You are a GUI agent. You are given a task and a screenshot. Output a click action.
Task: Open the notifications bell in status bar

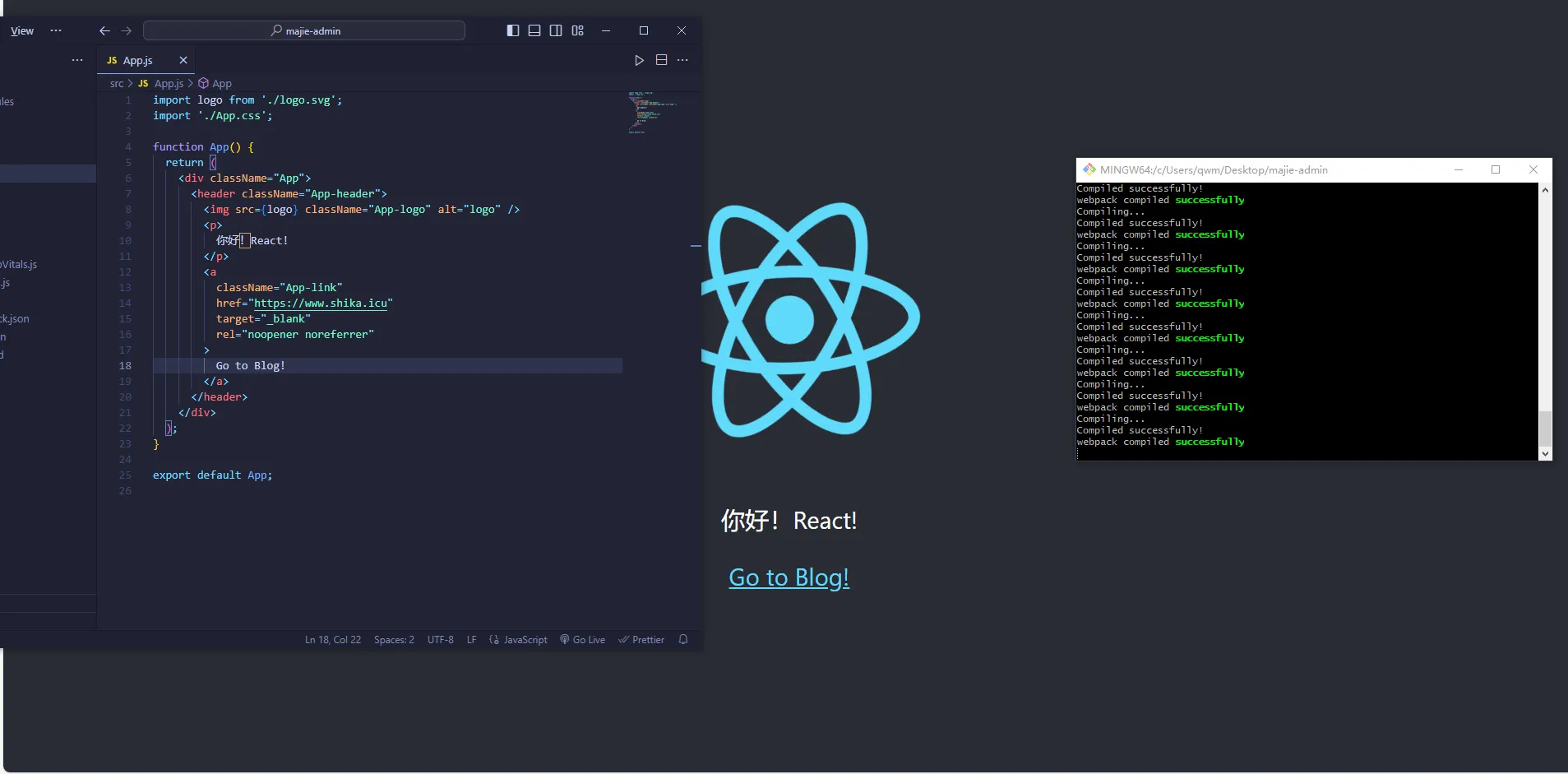(x=683, y=639)
